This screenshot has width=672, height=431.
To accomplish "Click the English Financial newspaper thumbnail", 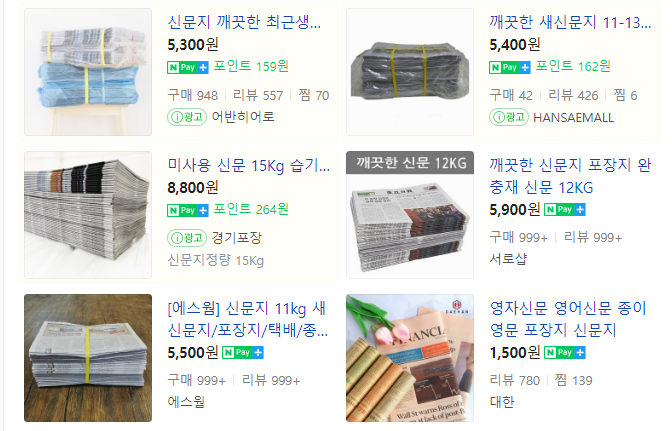I will point(410,358).
